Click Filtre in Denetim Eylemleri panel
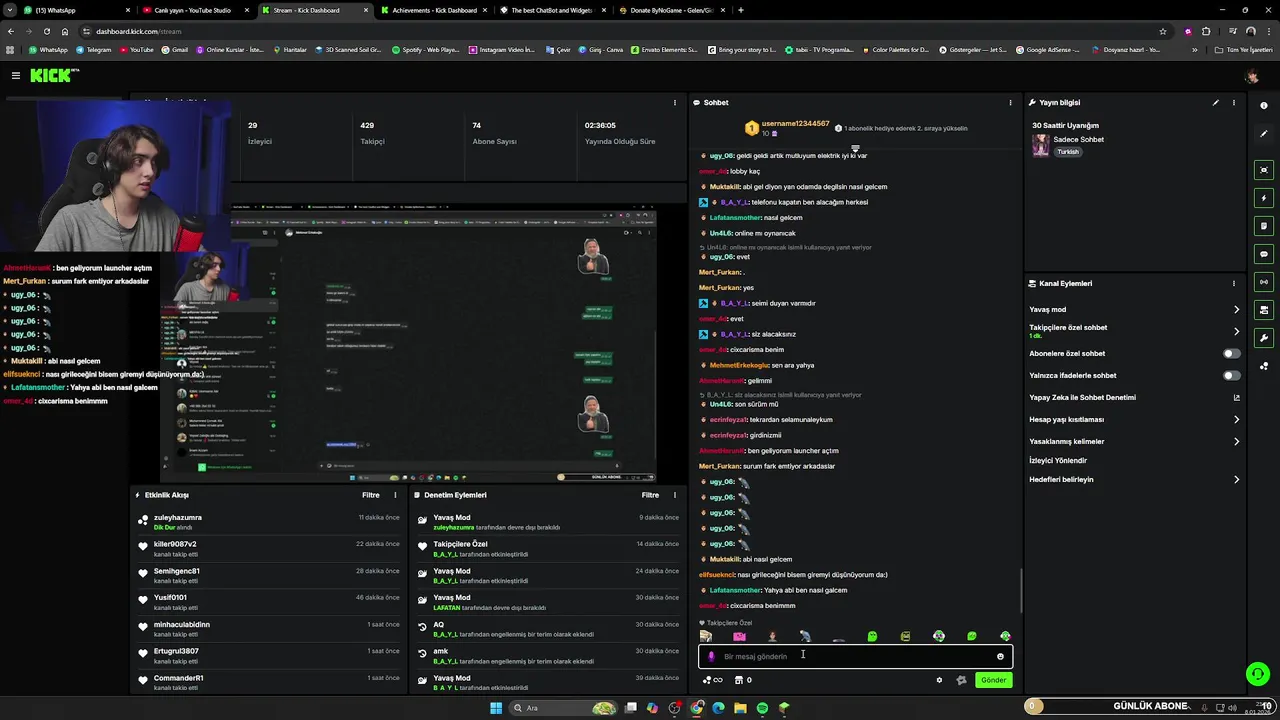The width and height of the screenshot is (1280, 720). pos(650,495)
